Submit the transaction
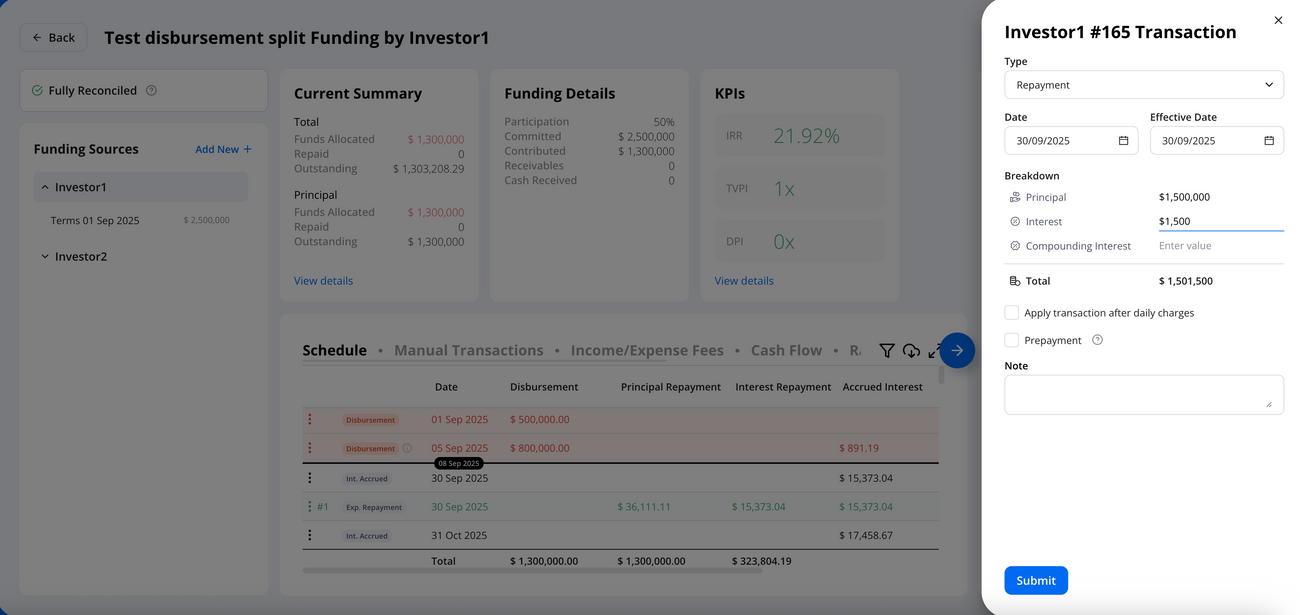Screen dimensions: 1300x615 1036,580
